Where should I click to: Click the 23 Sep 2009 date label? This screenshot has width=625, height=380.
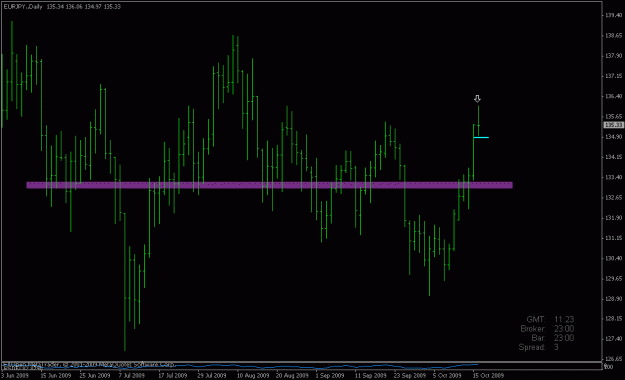410,376
